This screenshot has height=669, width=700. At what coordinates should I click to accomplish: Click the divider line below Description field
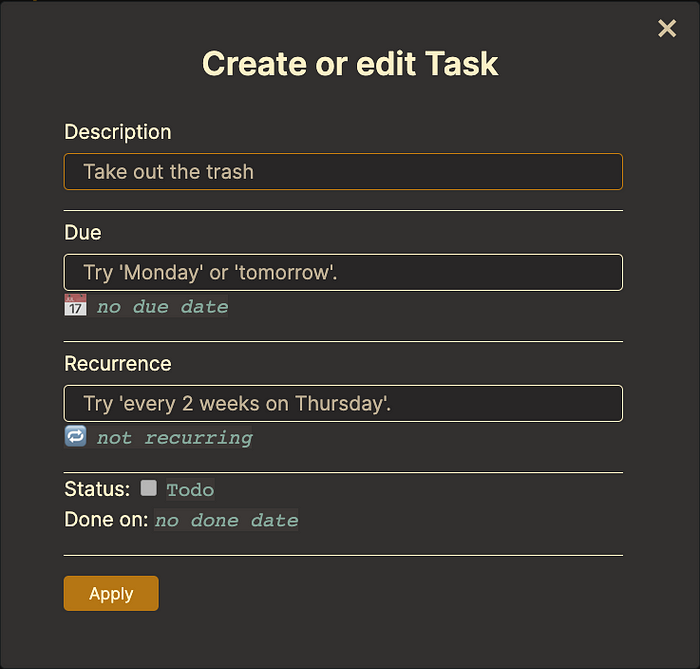click(343, 210)
